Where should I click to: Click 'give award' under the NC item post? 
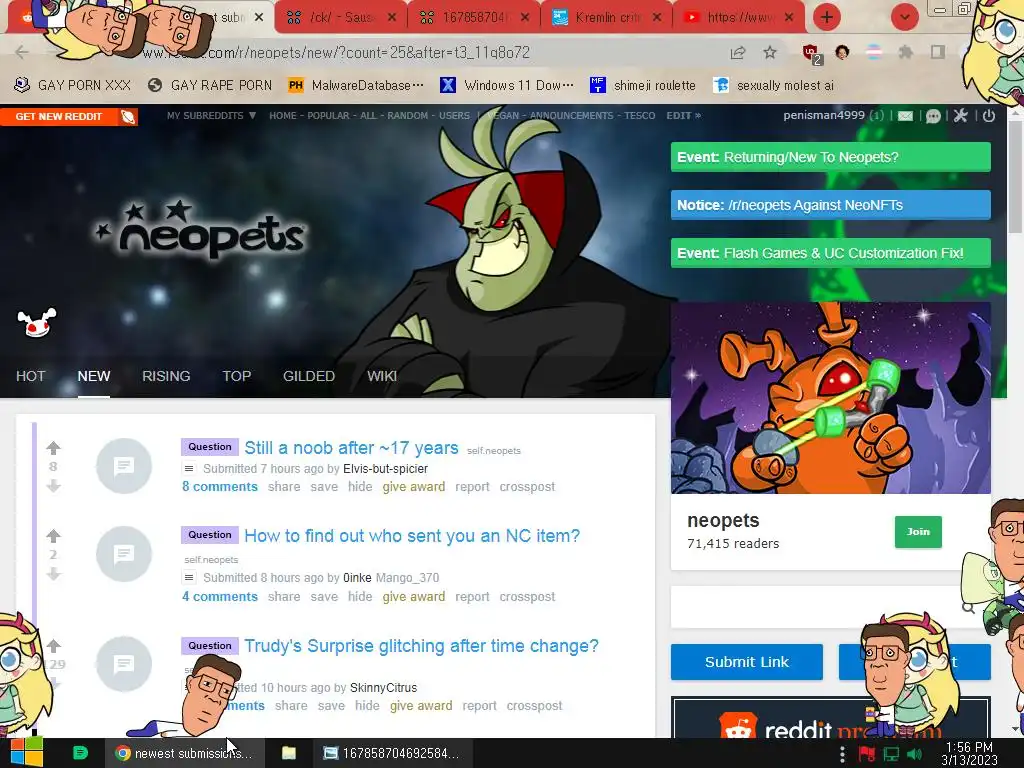point(413,596)
